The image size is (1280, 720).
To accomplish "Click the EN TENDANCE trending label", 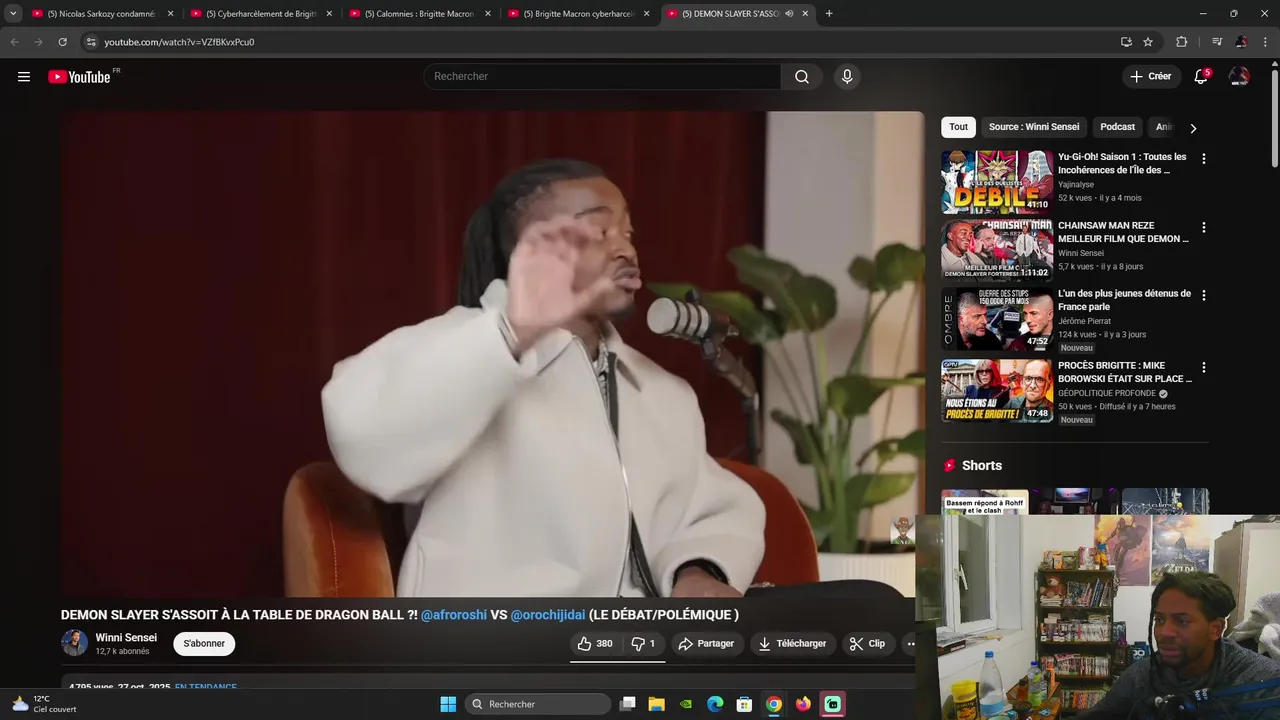I will (206, 687).
